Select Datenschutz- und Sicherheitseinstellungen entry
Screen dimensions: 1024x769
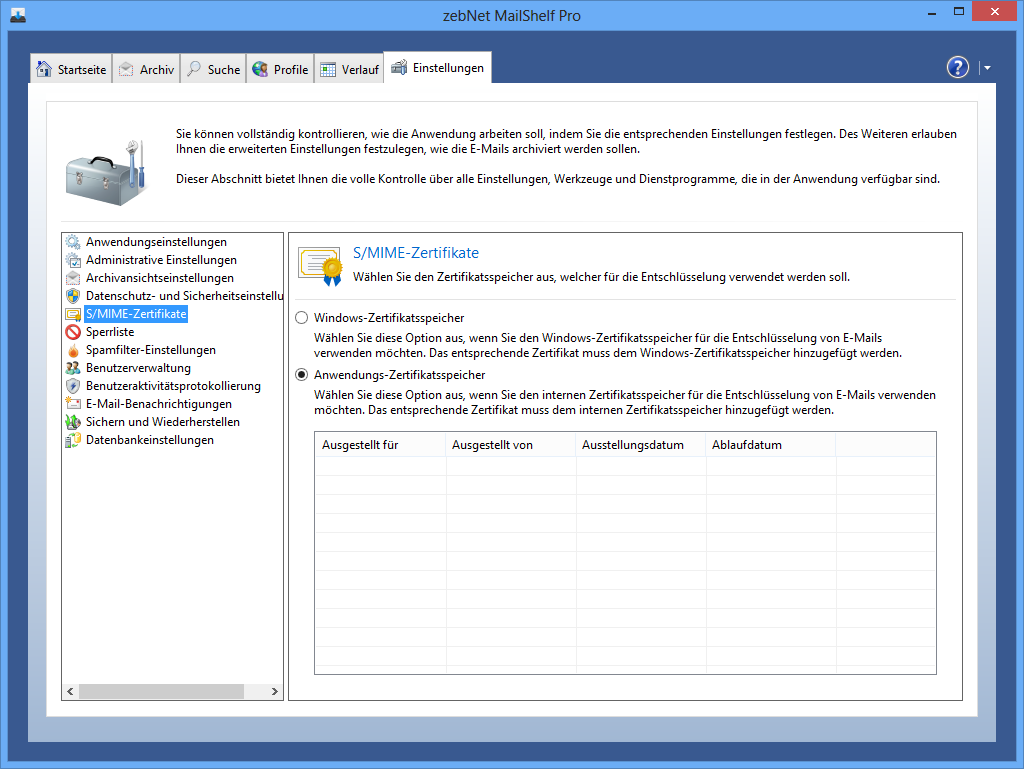(x=184, y=296)
